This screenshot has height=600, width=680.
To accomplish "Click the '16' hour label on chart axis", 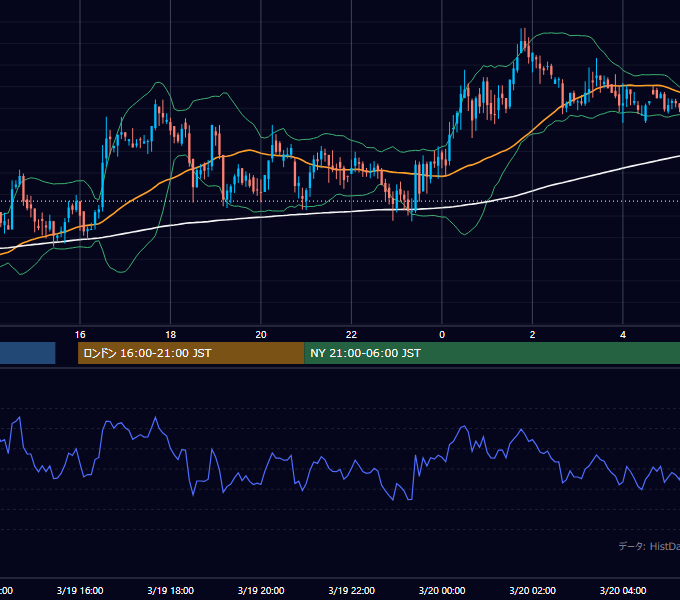I will pyautogui.click(x=80, y=335).
